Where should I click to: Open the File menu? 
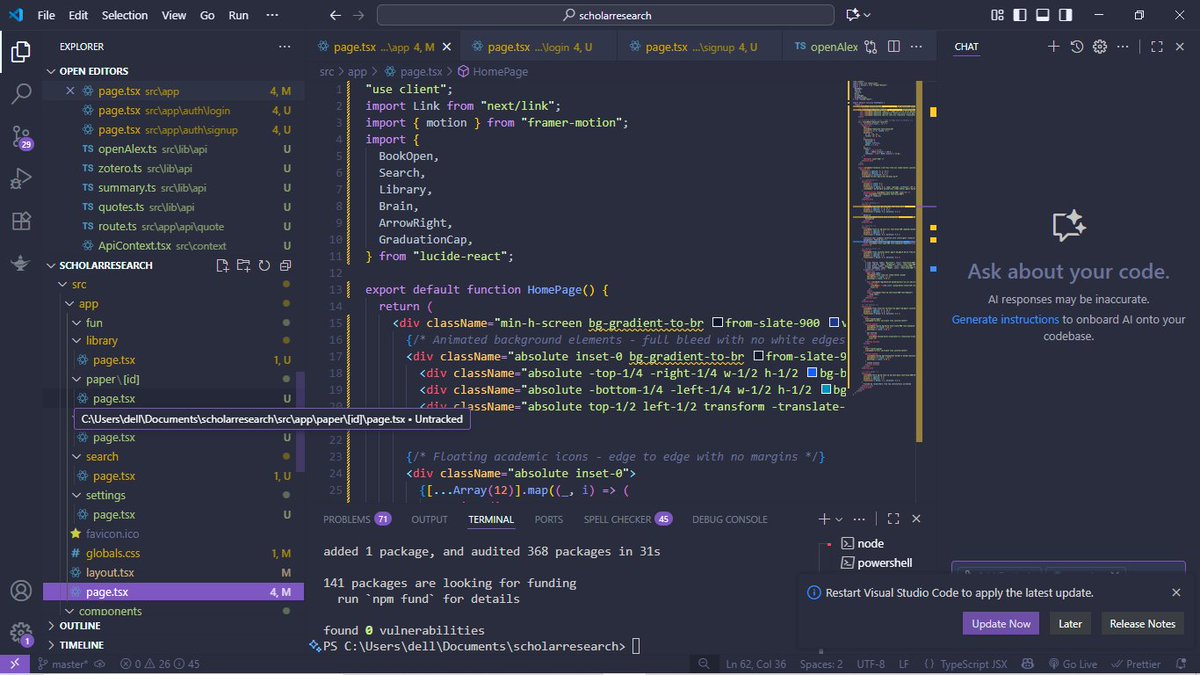coord(46,15)
